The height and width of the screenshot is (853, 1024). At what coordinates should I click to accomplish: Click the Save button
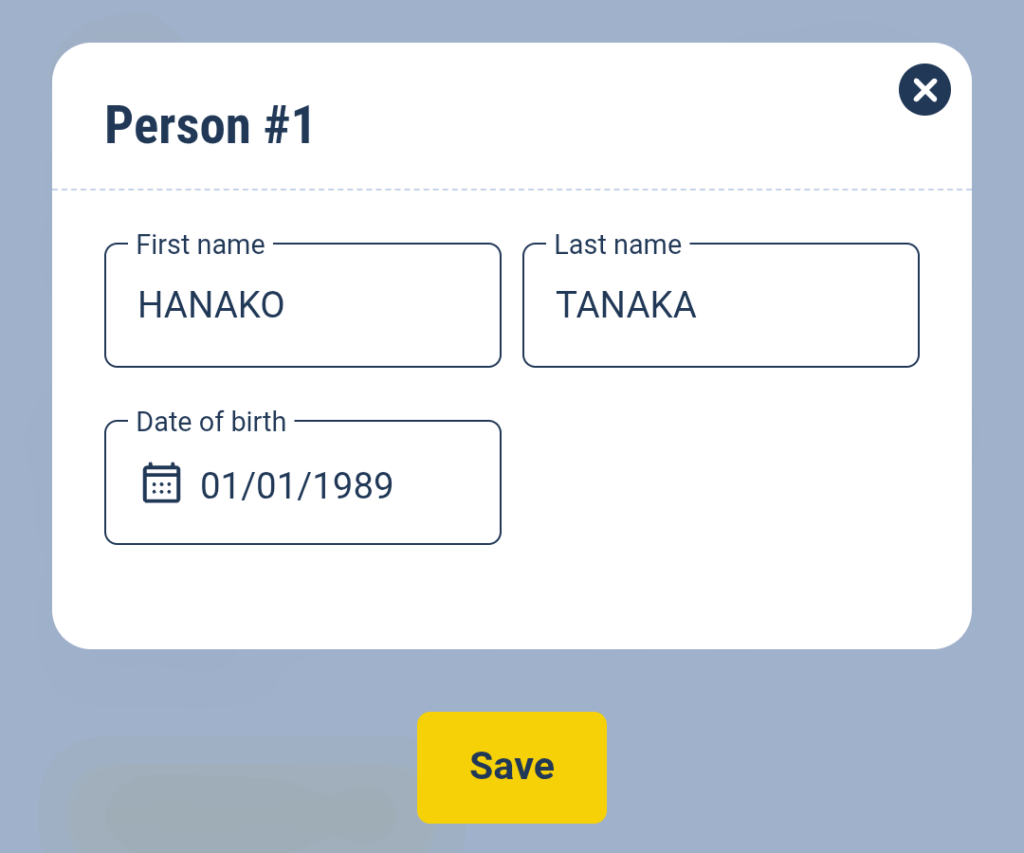point(512,767)
